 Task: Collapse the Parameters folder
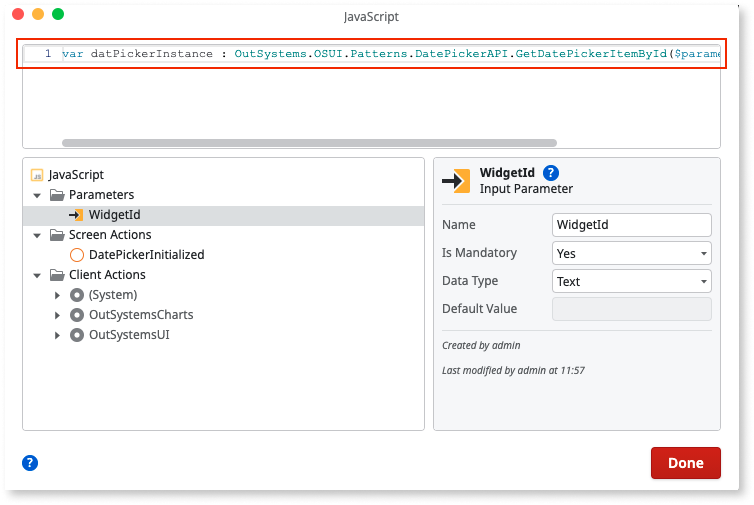(37, 195)
